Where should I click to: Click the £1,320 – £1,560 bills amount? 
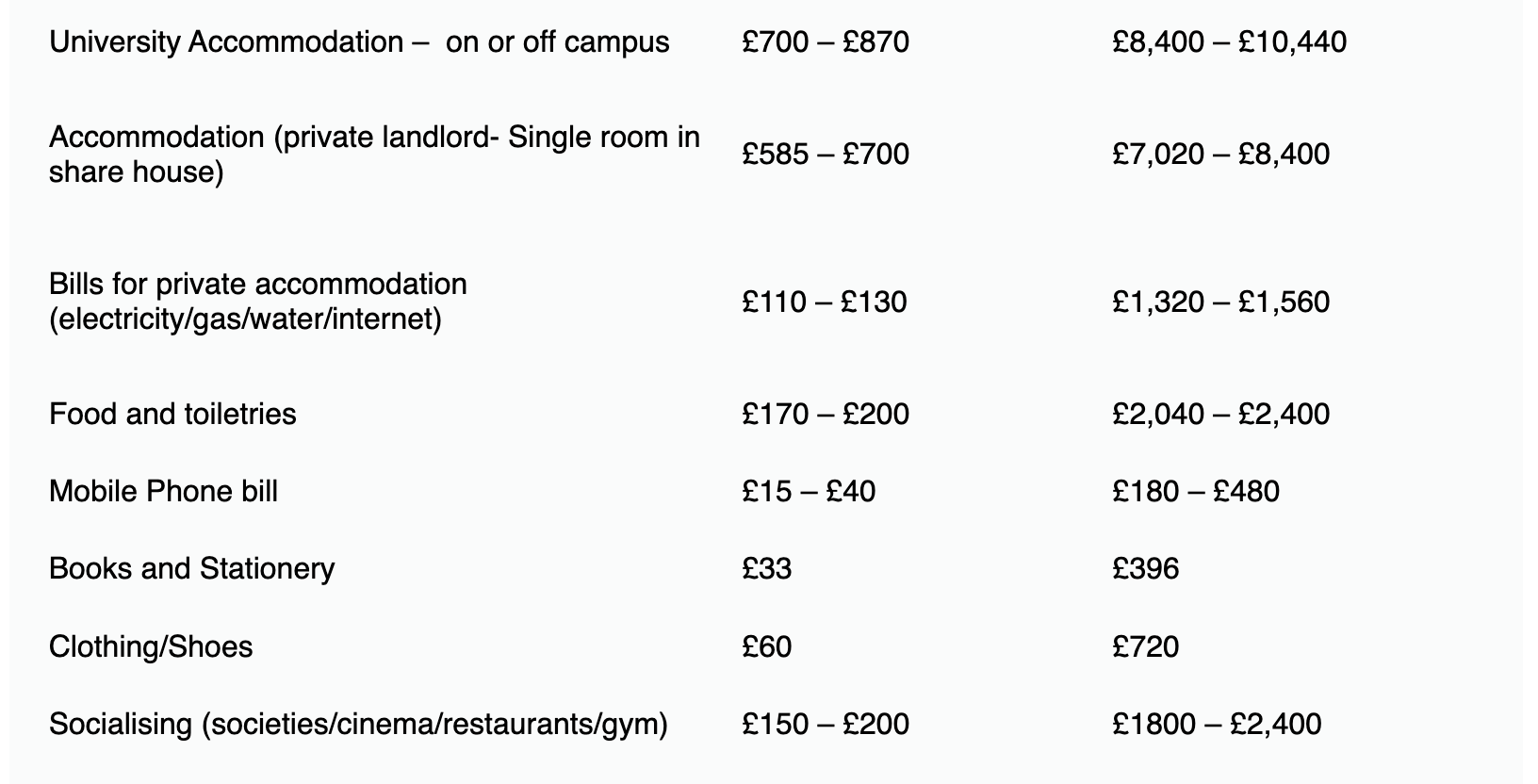pyautogui.click(x=1220, y=302)
